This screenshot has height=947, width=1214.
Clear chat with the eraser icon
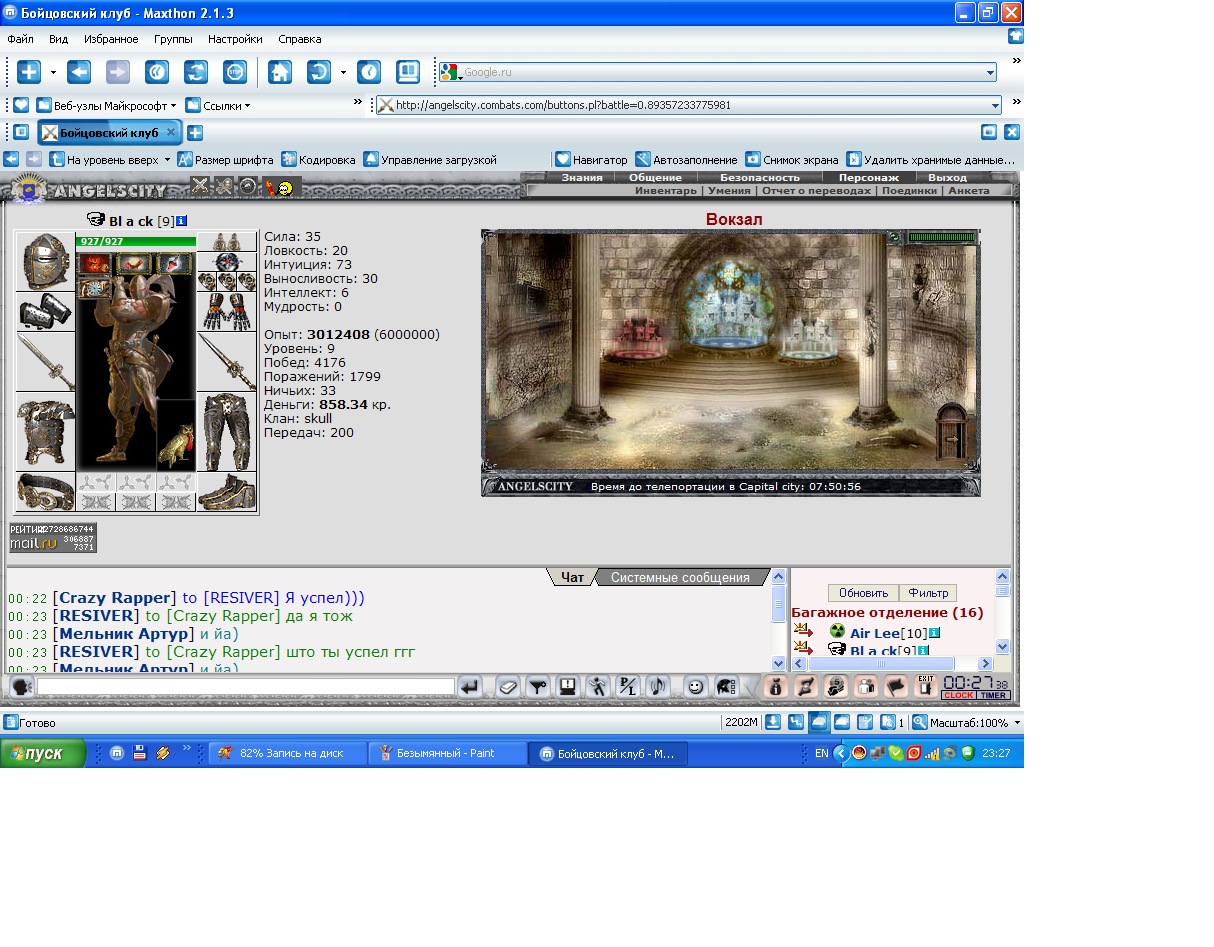(508, 687)
